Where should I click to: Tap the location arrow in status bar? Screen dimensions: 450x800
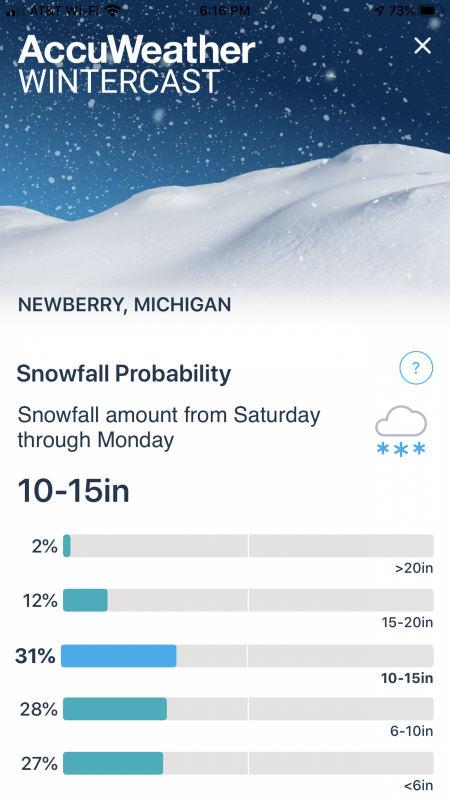click(x=379, y=10)
